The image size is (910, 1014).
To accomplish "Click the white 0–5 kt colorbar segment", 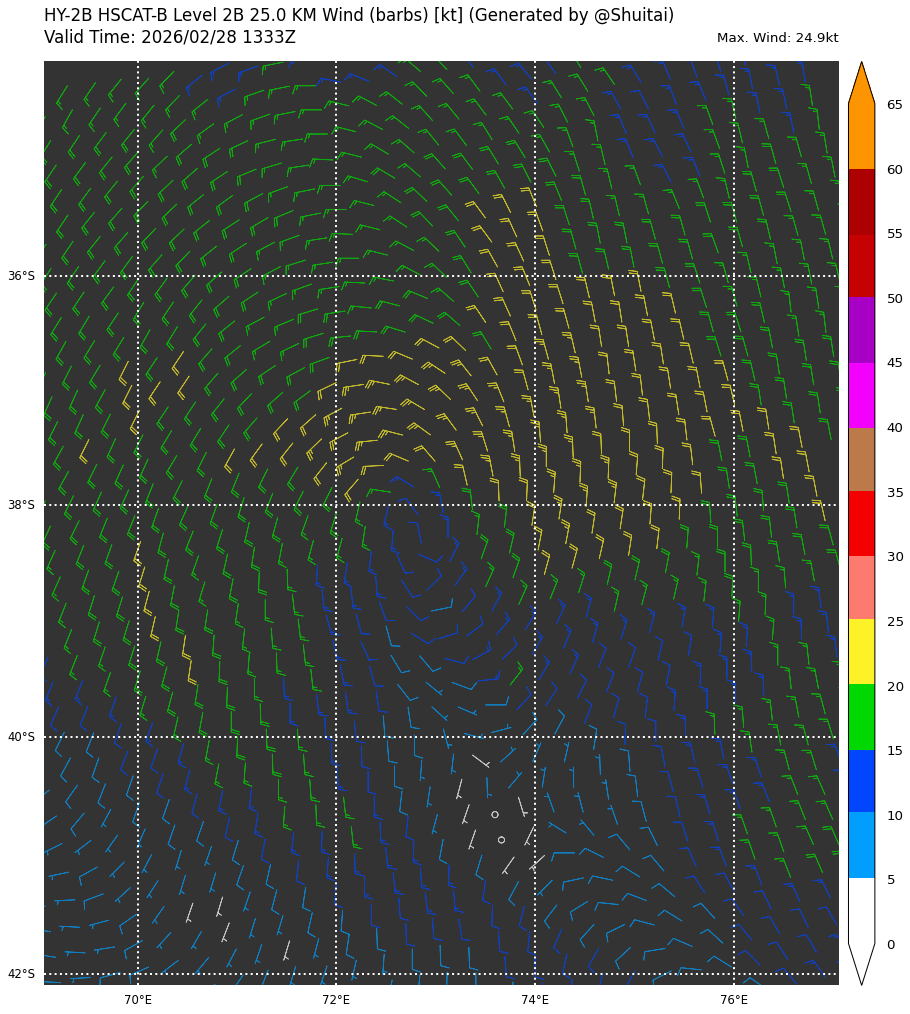I will pyautogui.click(x=861, y=910).
